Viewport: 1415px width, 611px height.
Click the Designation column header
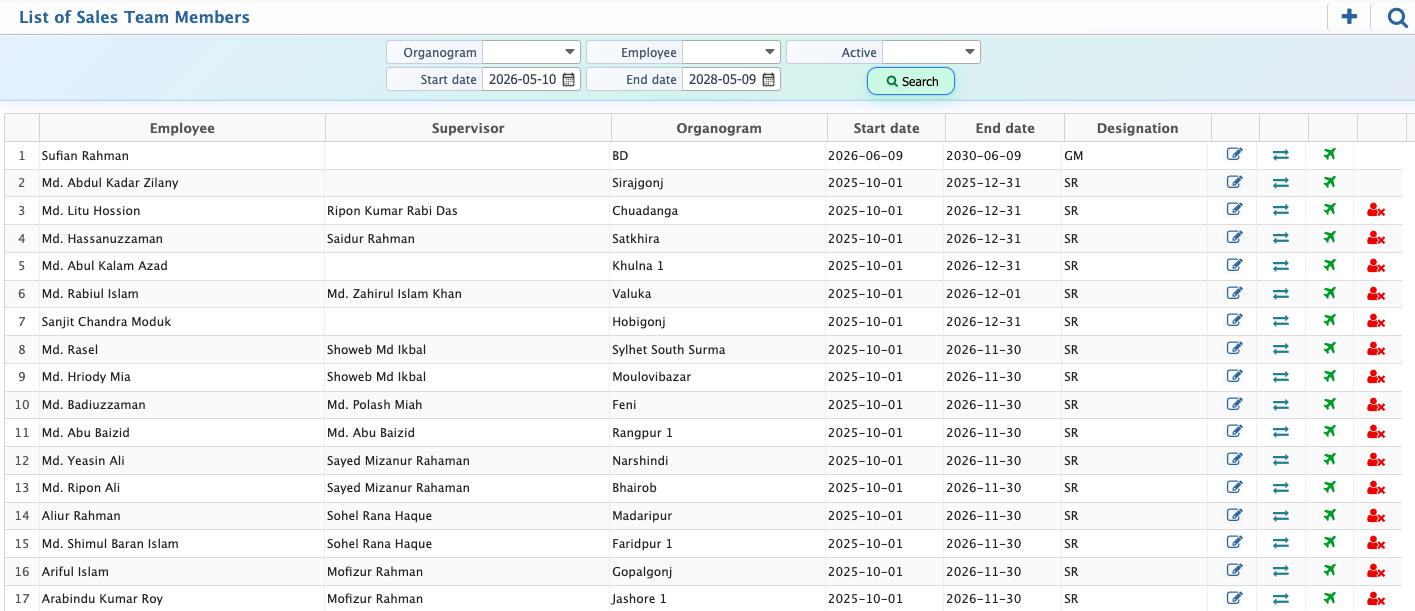1138,128
